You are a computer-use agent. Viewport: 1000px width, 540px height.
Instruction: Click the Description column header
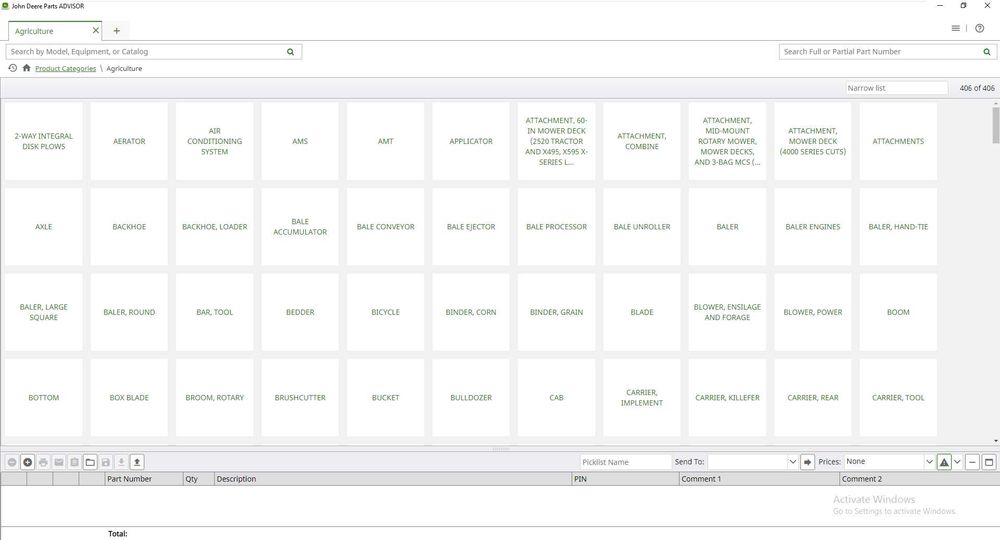393,479
